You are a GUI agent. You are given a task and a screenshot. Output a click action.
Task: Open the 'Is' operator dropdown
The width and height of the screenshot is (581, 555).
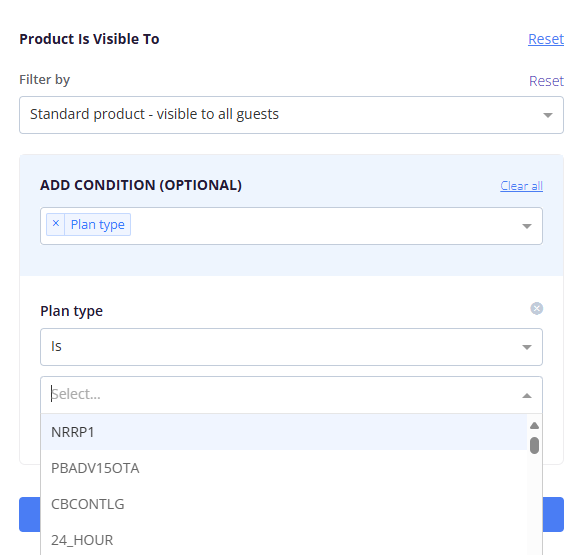[x=291, y=347]
